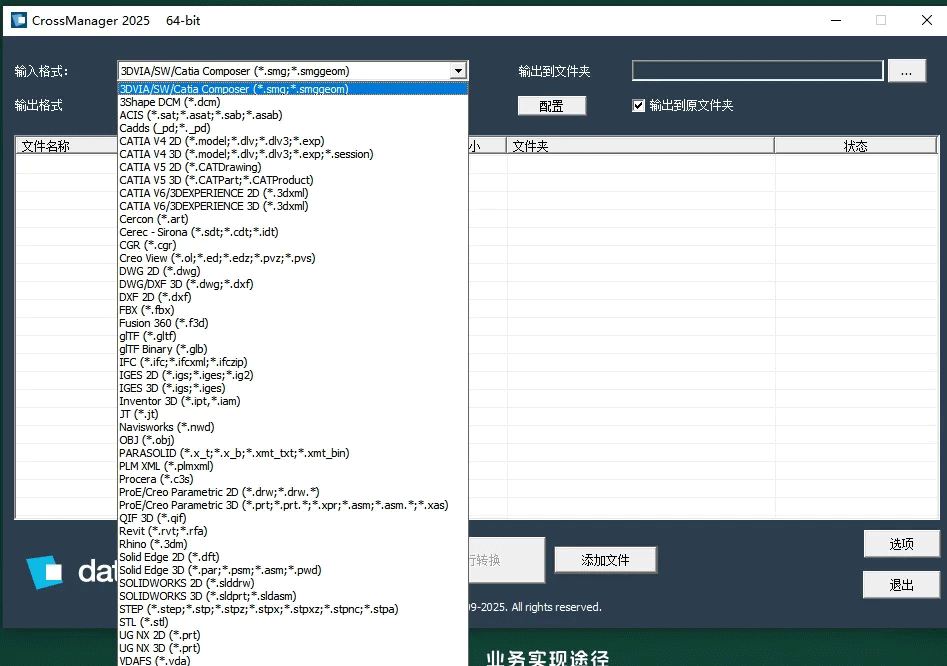
Task: Click the 退出 exit button
Action: (x=899, y=584)
